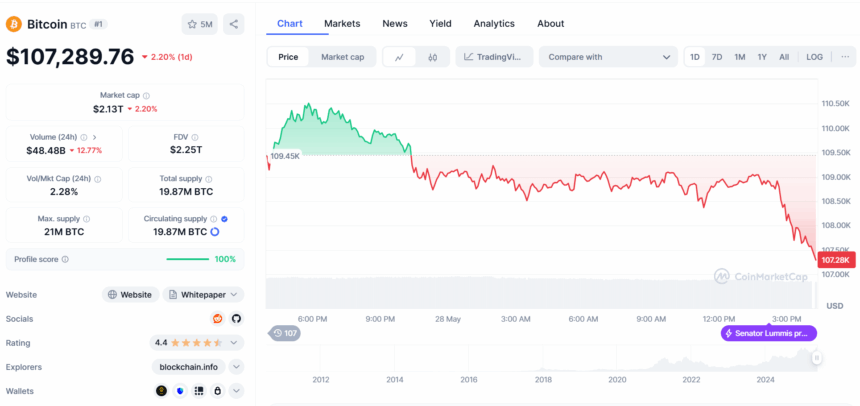Open the Senator Lummis news marker
Image resolution: width=860 pixels, height=406 pixels.
[769, 333]
